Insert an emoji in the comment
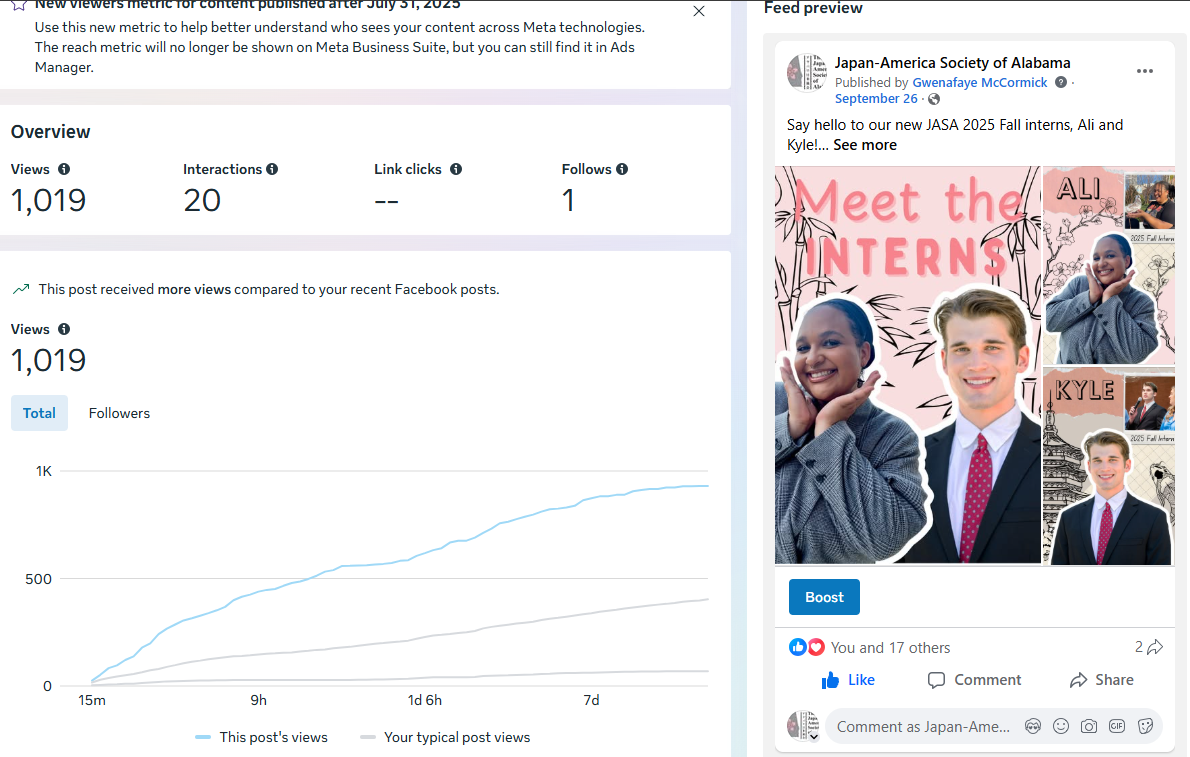The width and height of the screenshot is (1190, 757). (x=1061, y=726)
